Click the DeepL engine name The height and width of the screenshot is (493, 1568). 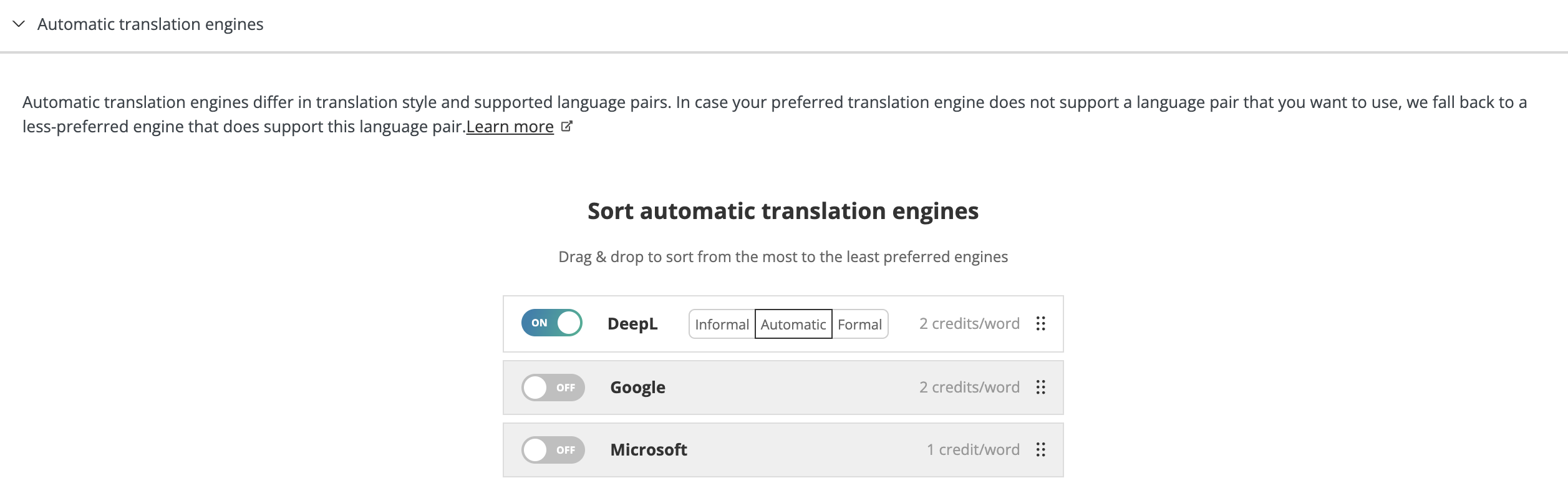pyautogui.click(x=632, y=324)
